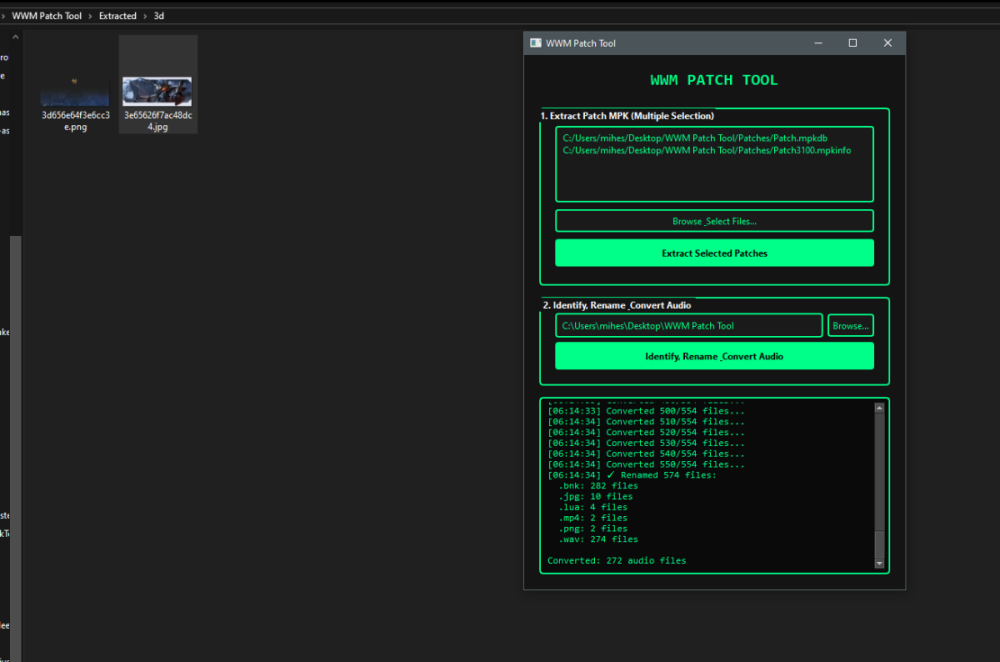Viewport: 1000px width, 662px height.
Task: Select Patch.mpkdb entry in patch list
Action: [x=694, y=138]
